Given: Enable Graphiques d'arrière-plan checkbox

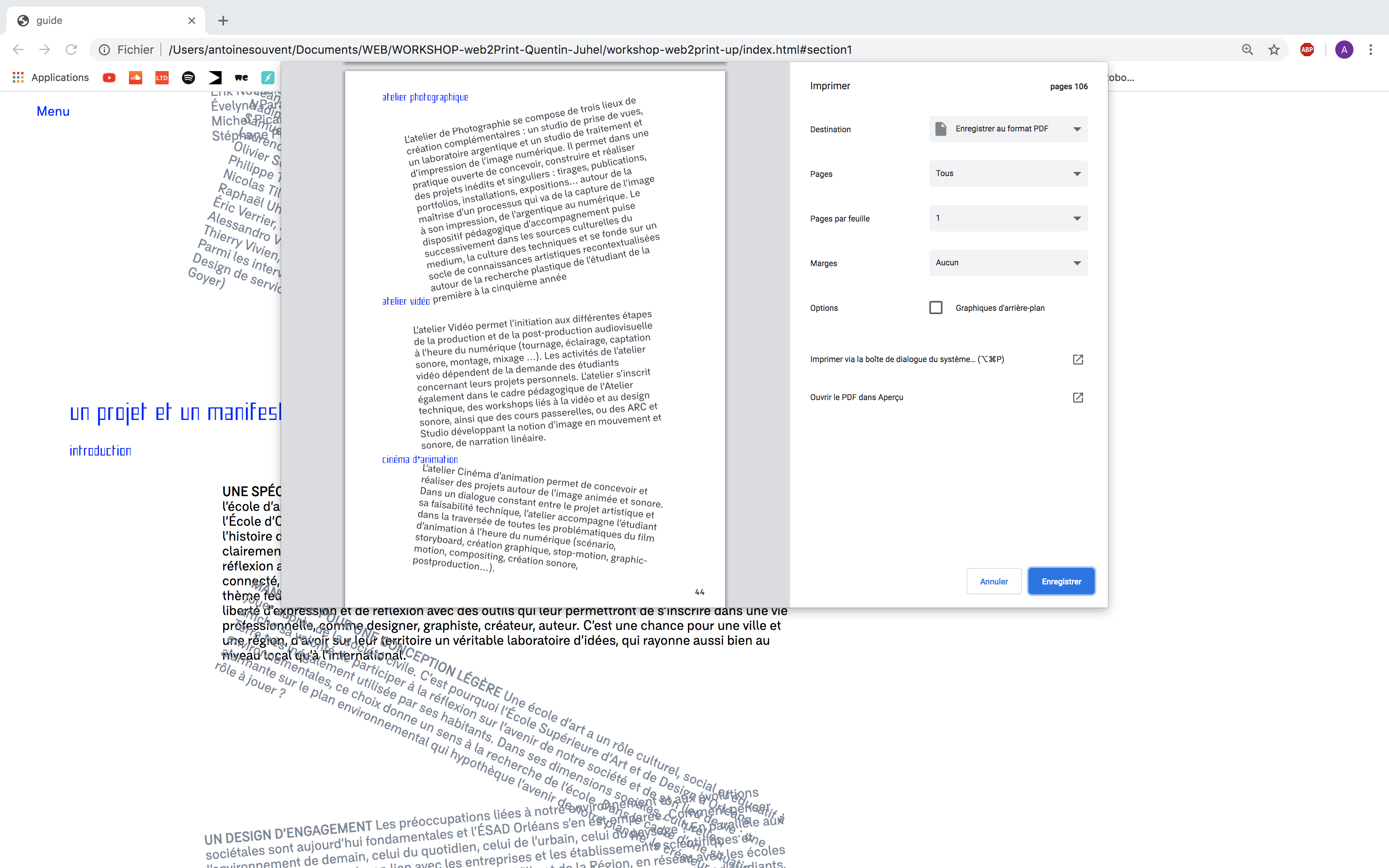Looking at the screenshot, I should 936,308.
